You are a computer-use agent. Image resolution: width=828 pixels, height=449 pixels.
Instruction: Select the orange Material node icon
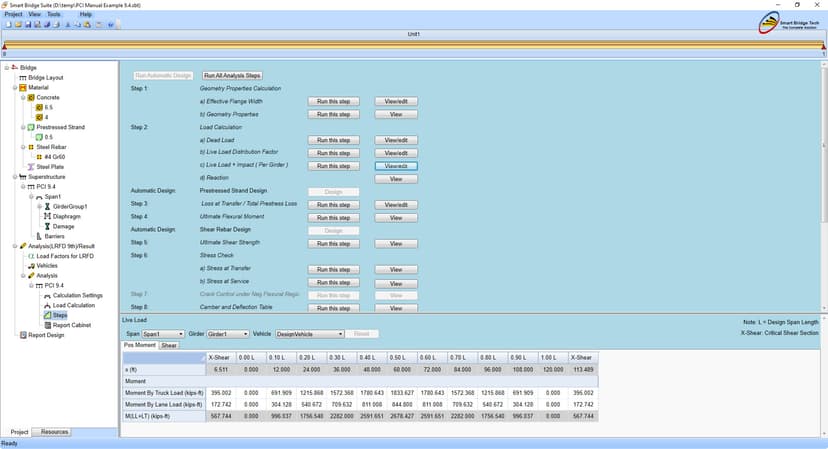(23, 88)
